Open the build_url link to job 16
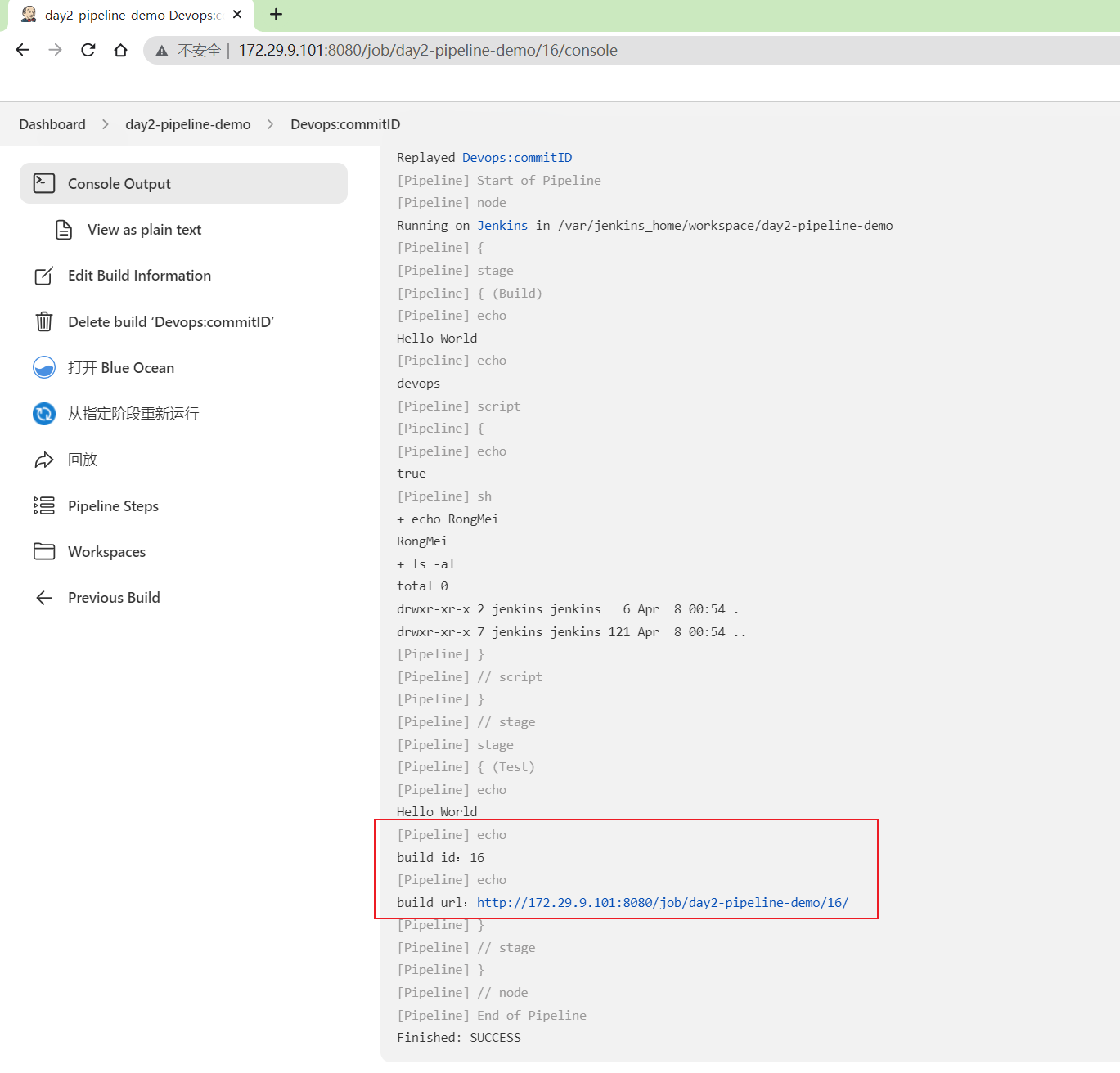The image size is (1120, 1073). click(663, 903)
